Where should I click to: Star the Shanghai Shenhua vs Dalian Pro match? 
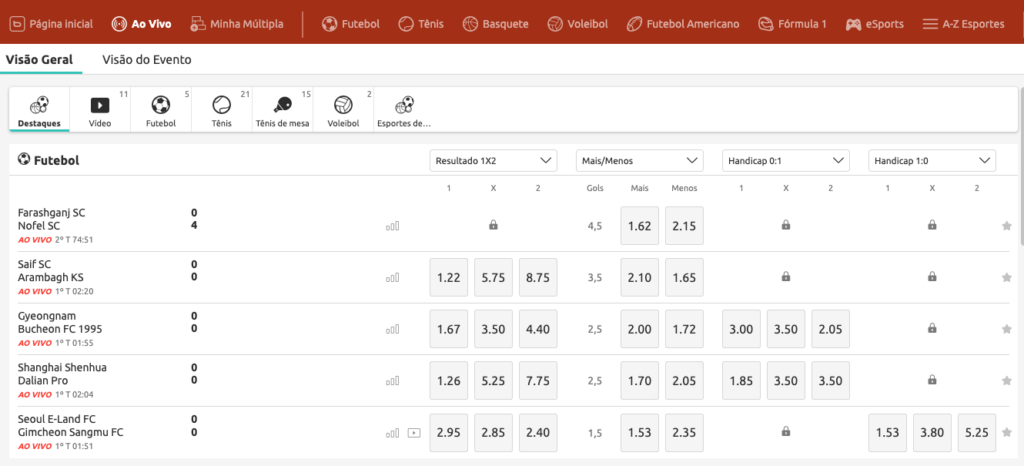[1007, 381]
